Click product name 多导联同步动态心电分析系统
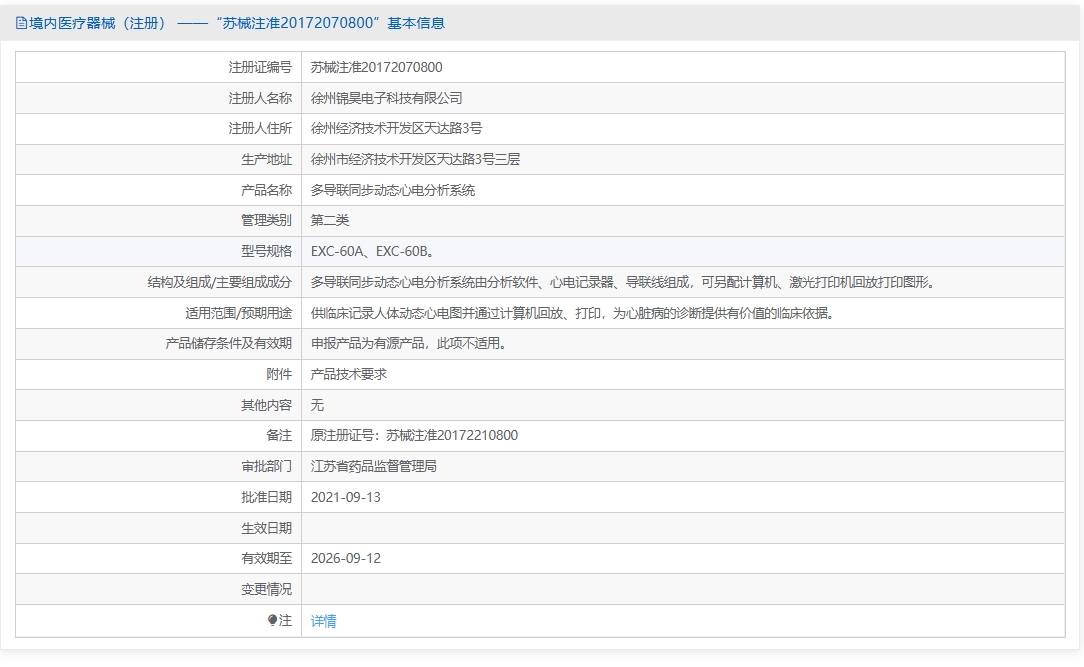Screen dimensions: 1084x667 click(393, 190)
